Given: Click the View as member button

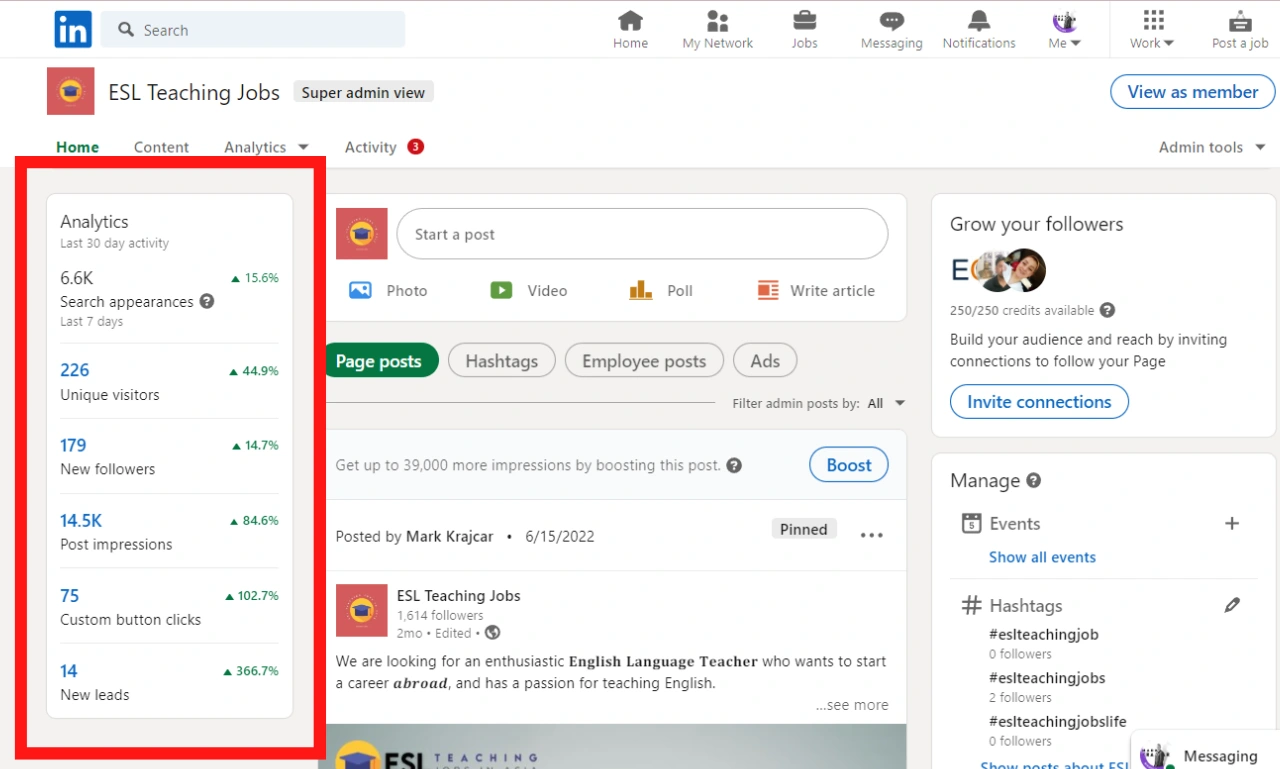Looking at the screenshot, I should tap(1192, 92).
